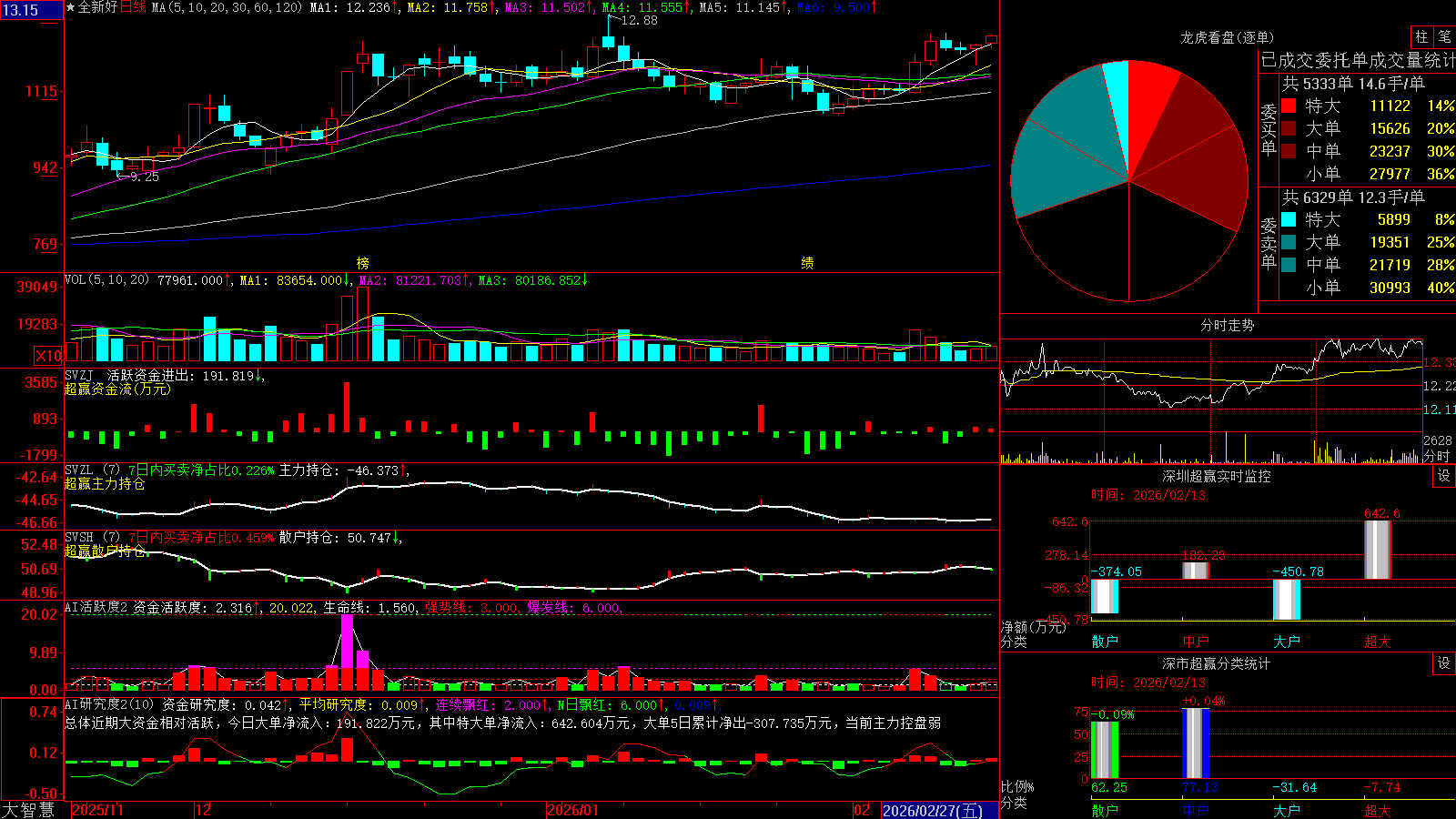This screenshot has height=819, width=1456.
Task: Click the 笔 tick-view button
Action: coord(1444,37)
